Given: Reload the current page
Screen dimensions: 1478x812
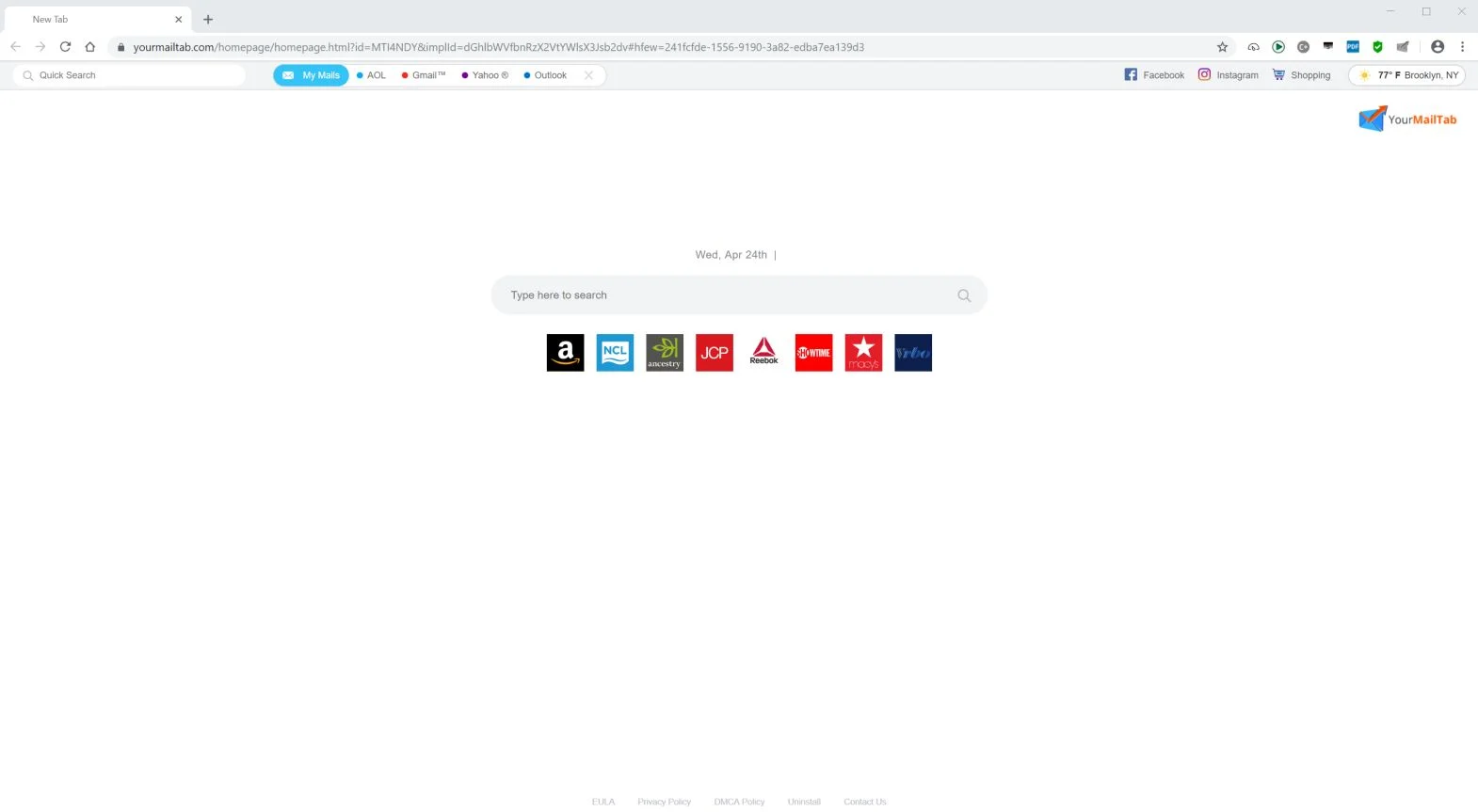Looking at the screenshot, I should click(65, 46).
